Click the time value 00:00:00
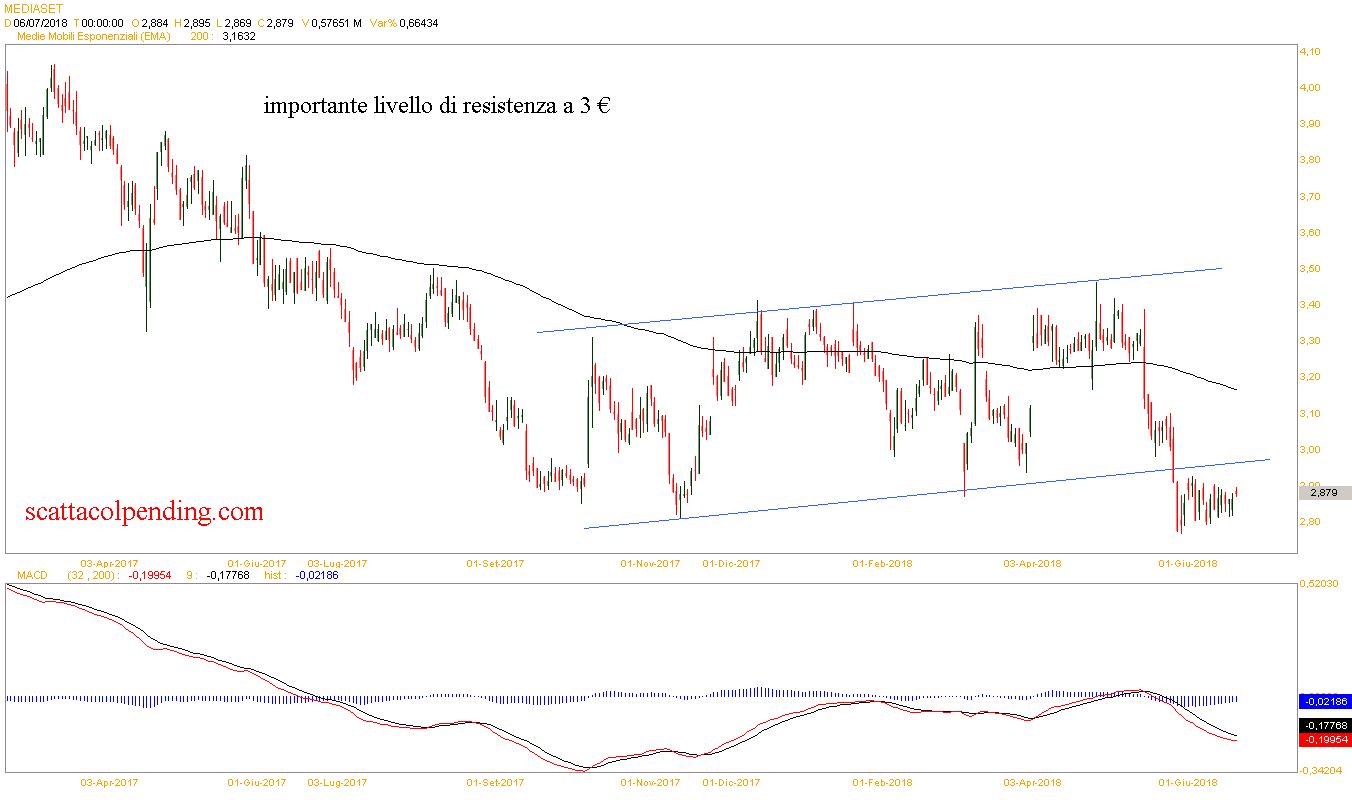 point(101,23)
